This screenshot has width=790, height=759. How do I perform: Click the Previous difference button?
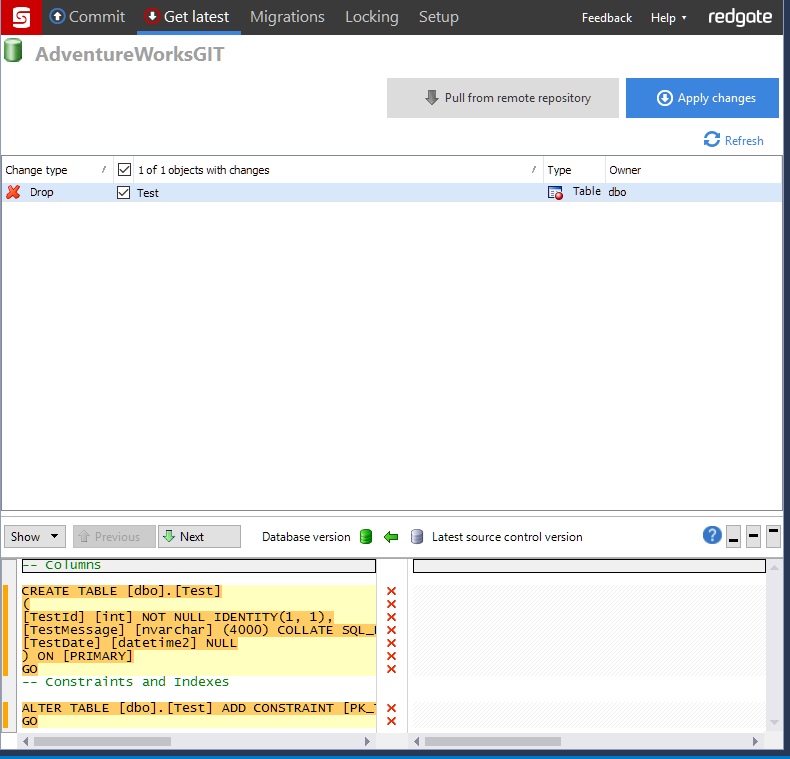tap(114, 537)
